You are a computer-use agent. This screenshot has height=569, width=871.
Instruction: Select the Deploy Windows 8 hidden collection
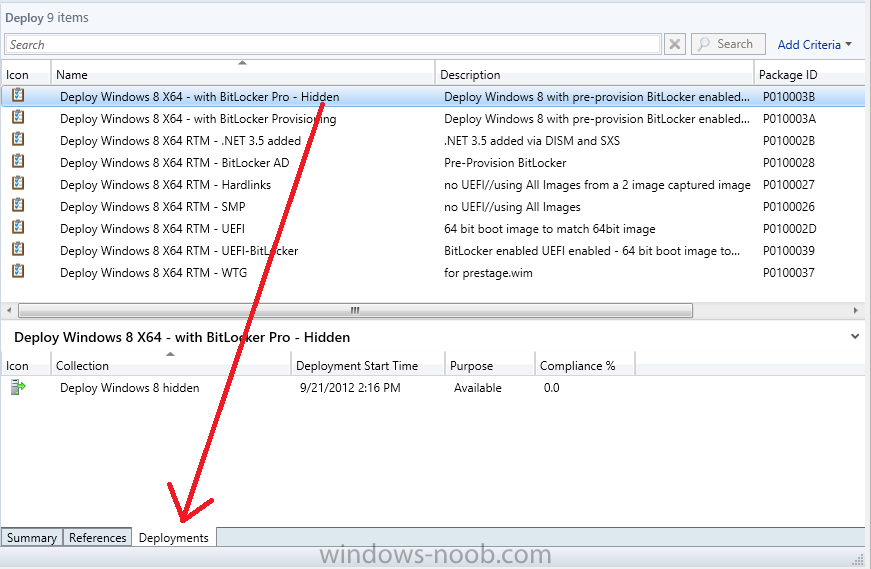[129, 388]
